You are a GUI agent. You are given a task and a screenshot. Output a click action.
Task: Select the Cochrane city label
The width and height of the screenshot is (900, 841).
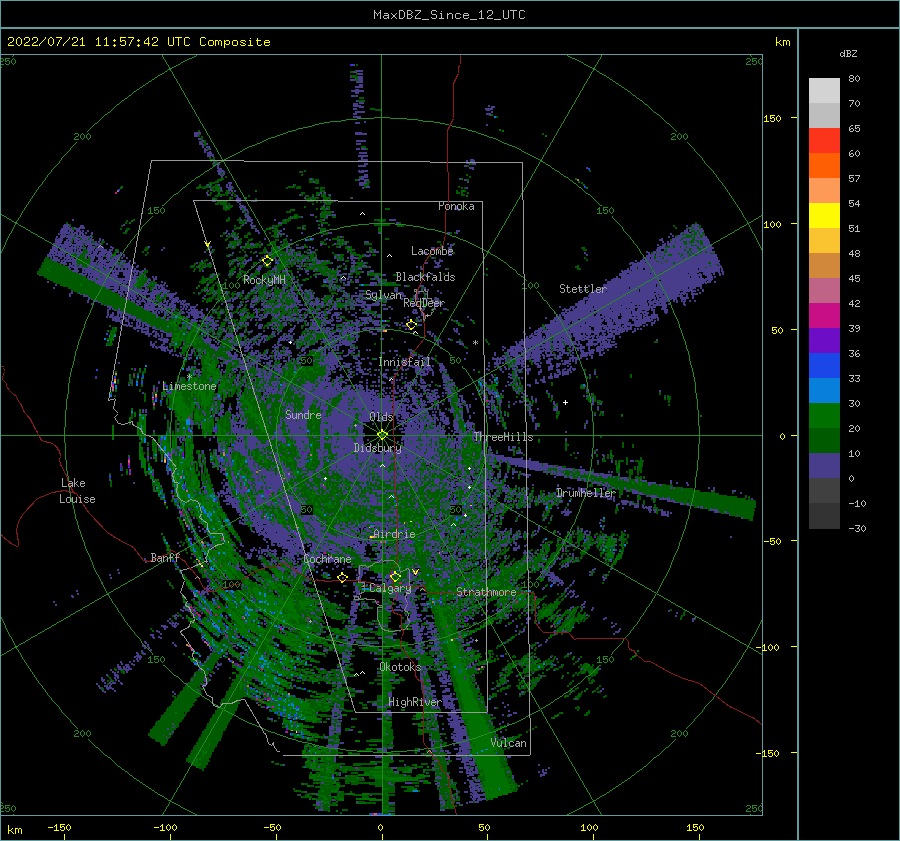[327, 559]
